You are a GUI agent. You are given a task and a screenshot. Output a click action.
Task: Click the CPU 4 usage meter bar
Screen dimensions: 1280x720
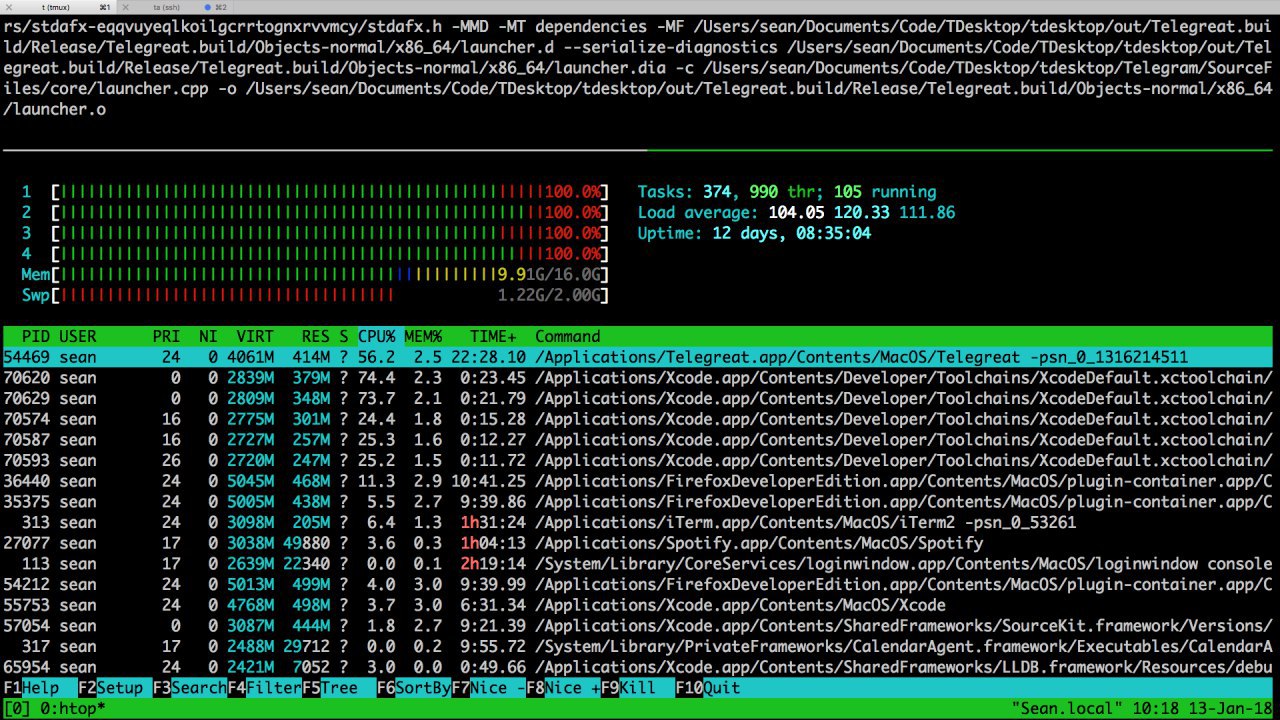[x=330, y=254]
